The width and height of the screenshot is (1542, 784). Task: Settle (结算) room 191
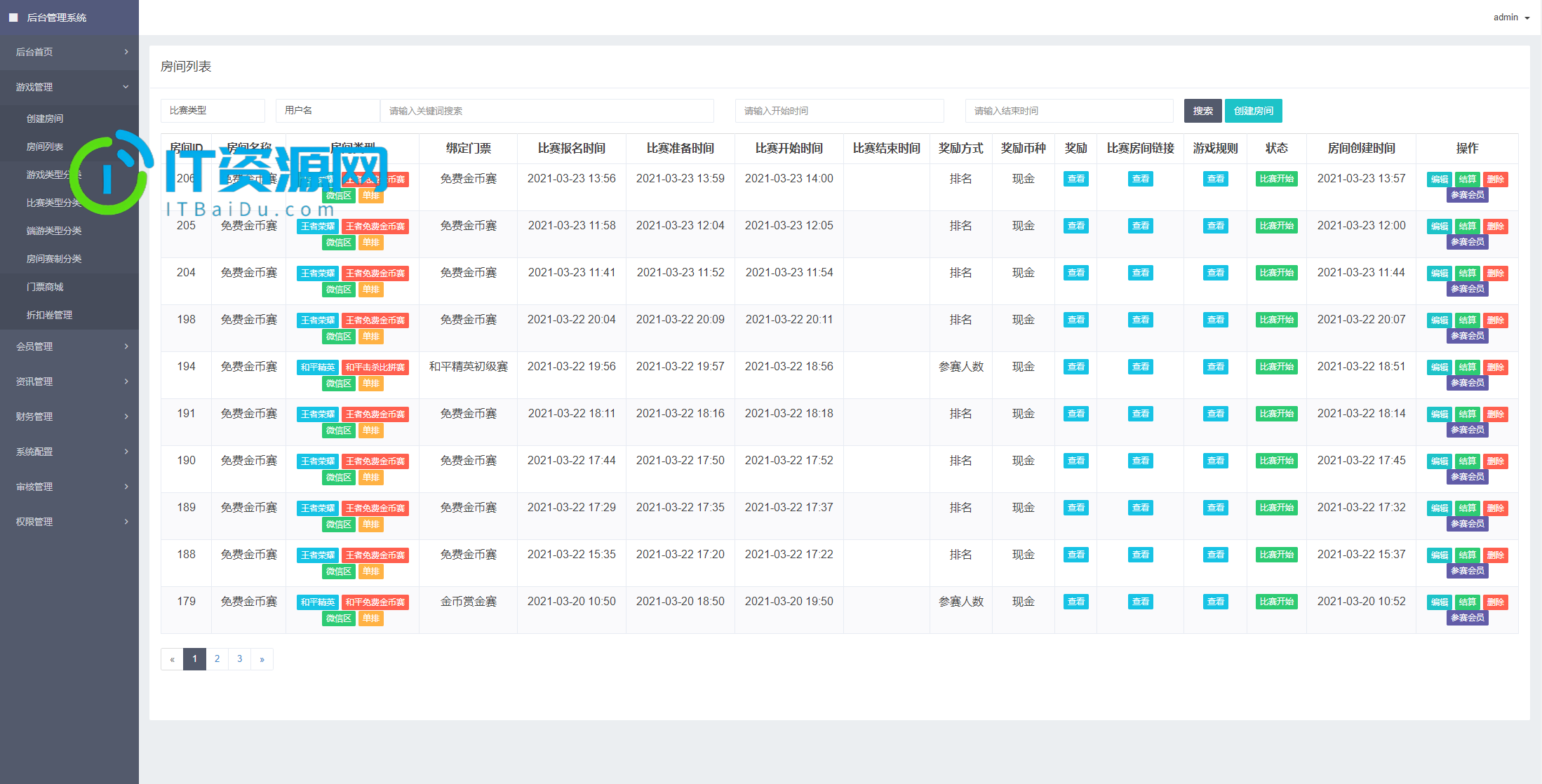tap(1467, 414)
